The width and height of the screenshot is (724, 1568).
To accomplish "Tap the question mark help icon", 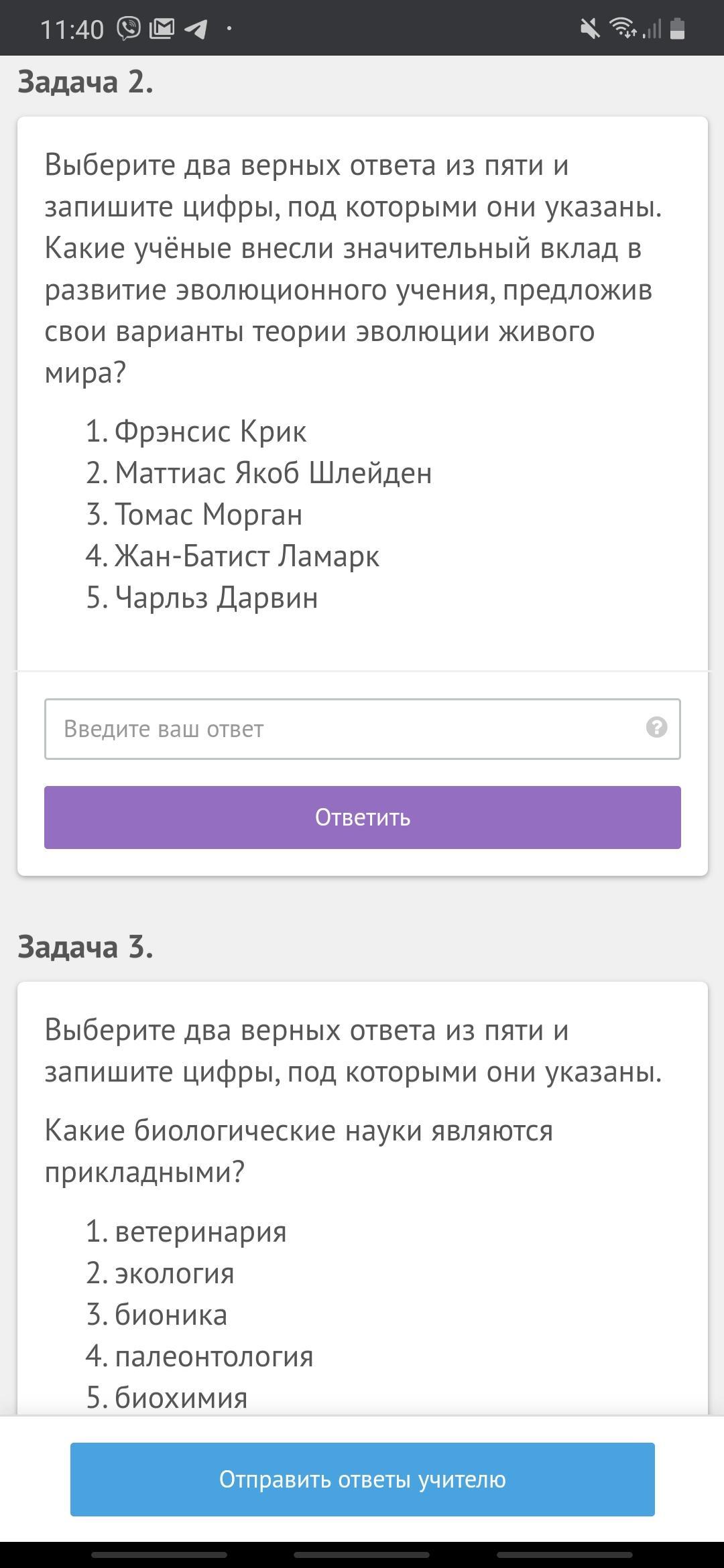I will (x=656, y=727).
